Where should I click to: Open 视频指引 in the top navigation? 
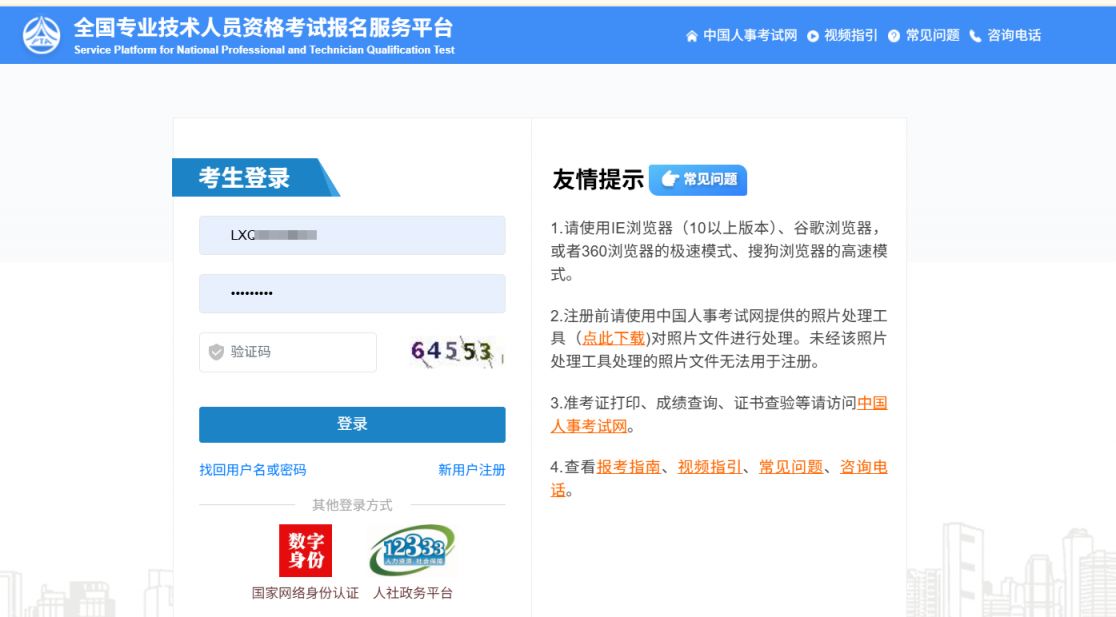(x=842, y=36)
